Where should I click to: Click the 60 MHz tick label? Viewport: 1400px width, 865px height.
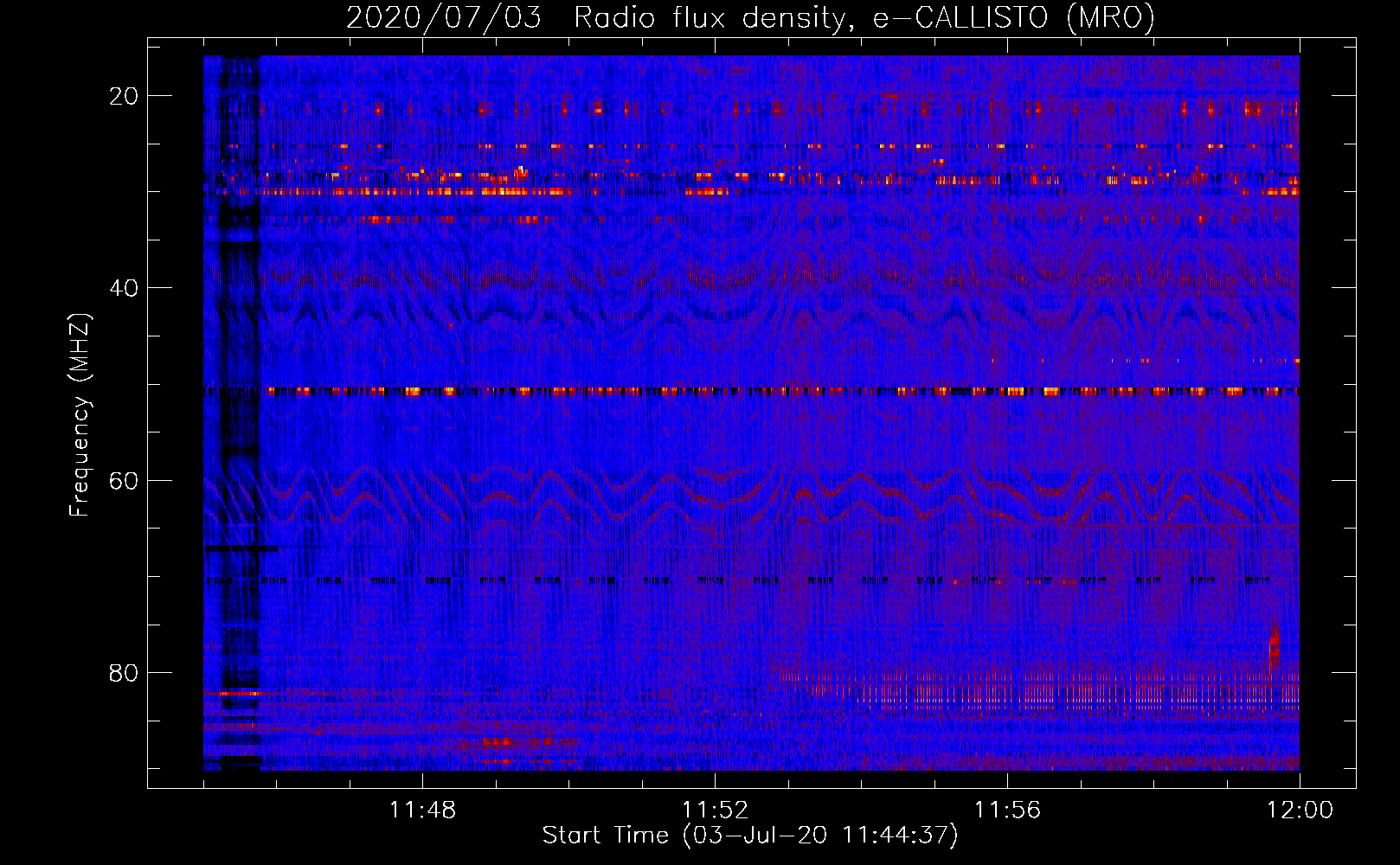[125, 480]
